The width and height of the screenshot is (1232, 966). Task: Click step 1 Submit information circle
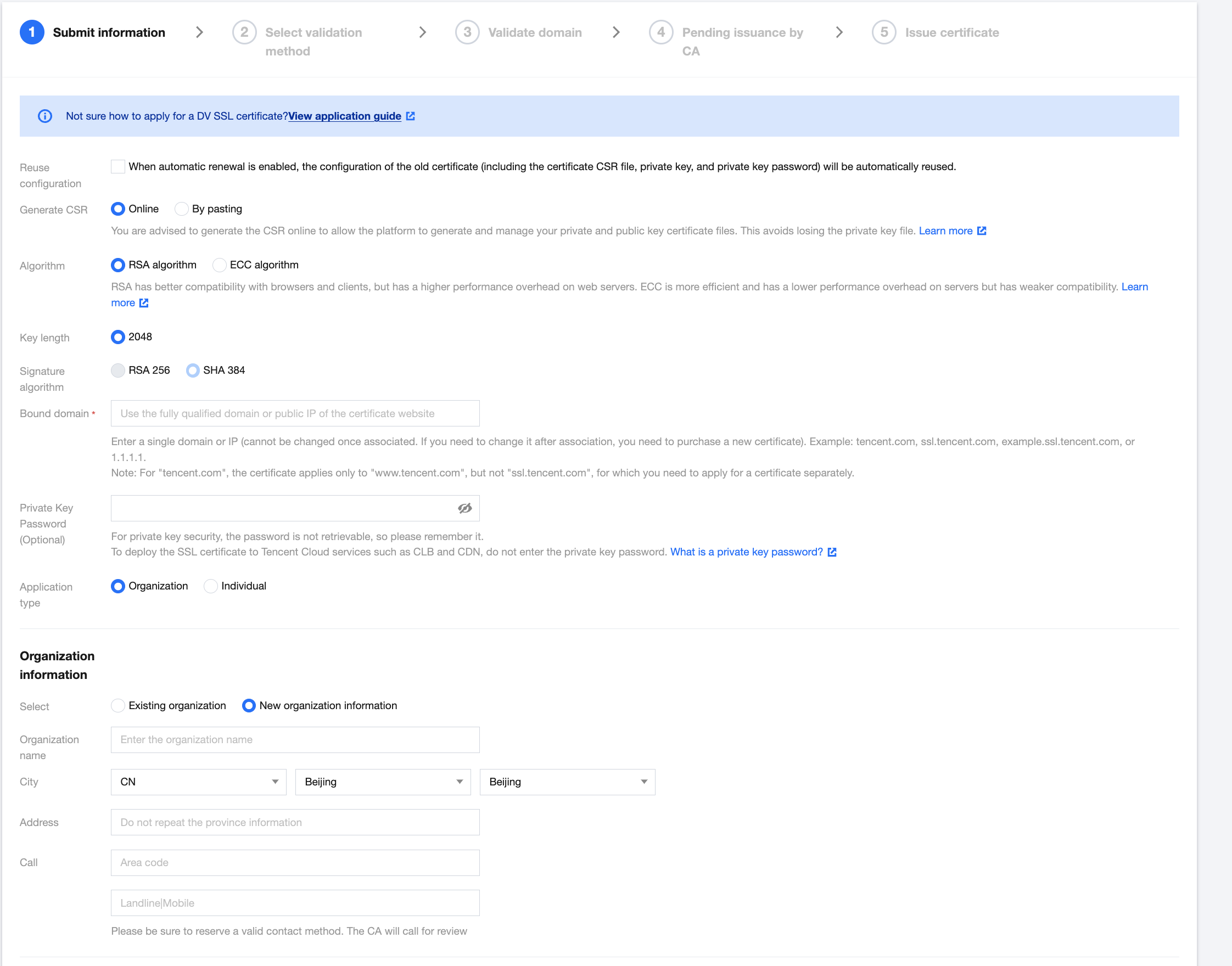click(32, 32)
